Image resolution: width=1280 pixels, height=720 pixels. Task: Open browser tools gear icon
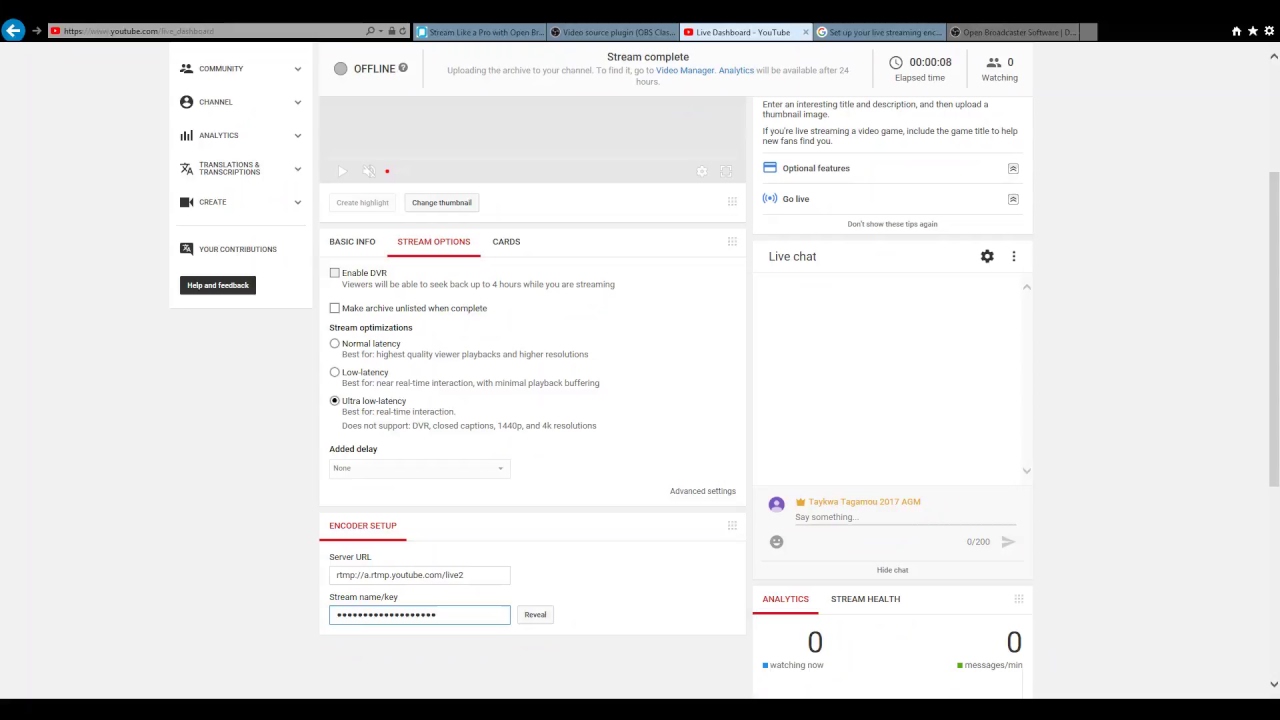(1270, 32)
